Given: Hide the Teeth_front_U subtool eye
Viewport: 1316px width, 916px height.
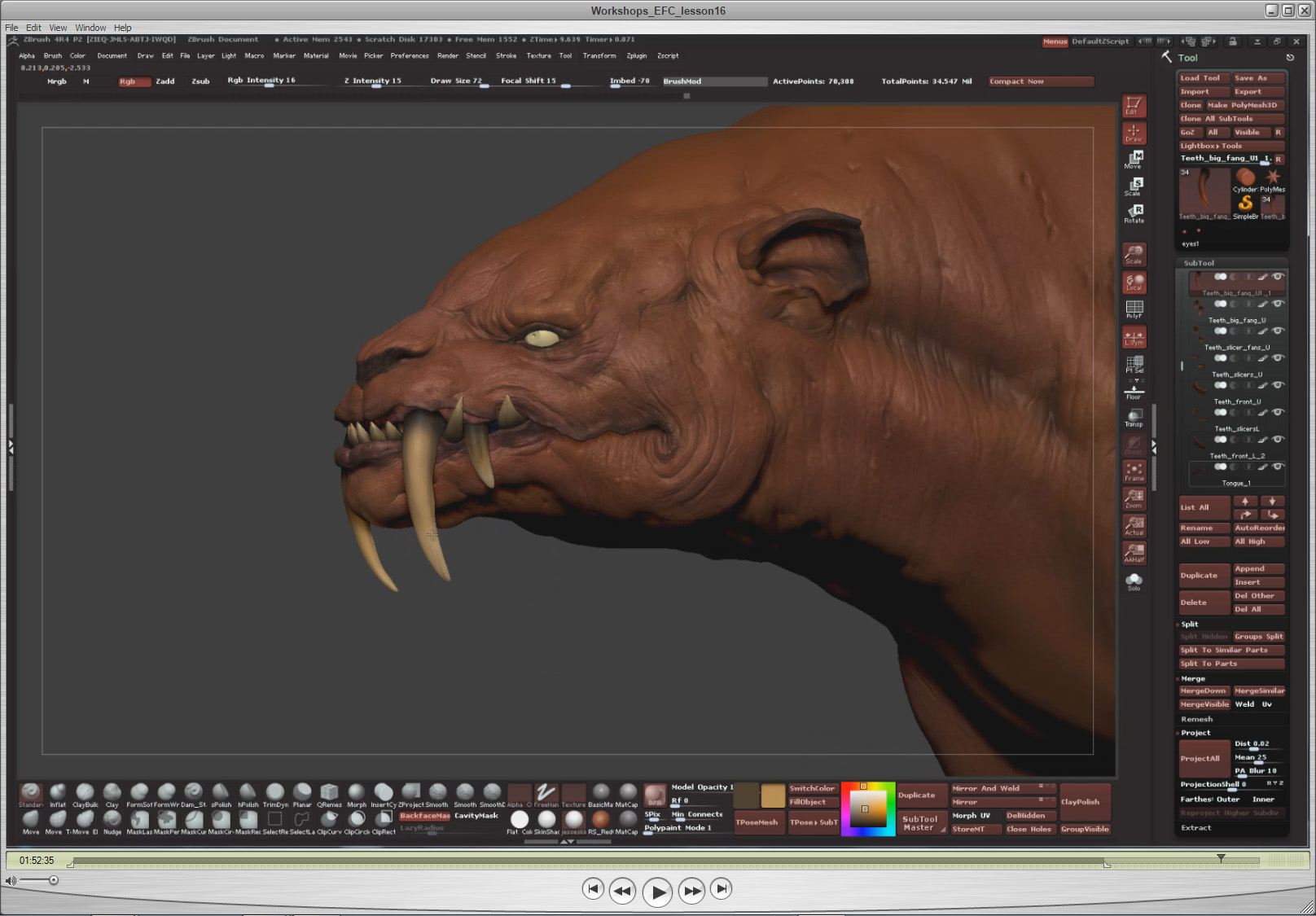Looking at the screenshot, I should click(x=1278, y=385).
